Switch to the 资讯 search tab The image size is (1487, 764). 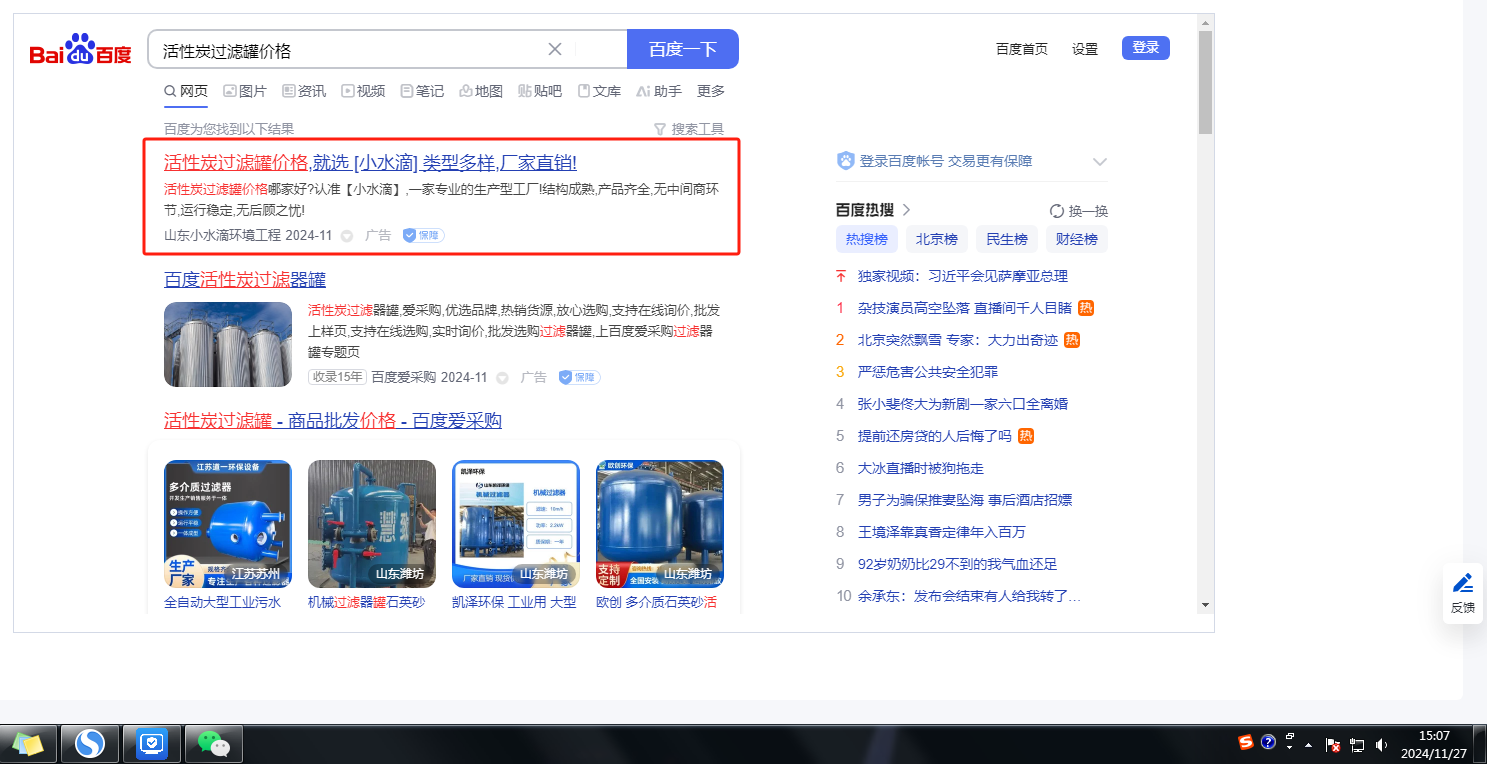point(304,91)
